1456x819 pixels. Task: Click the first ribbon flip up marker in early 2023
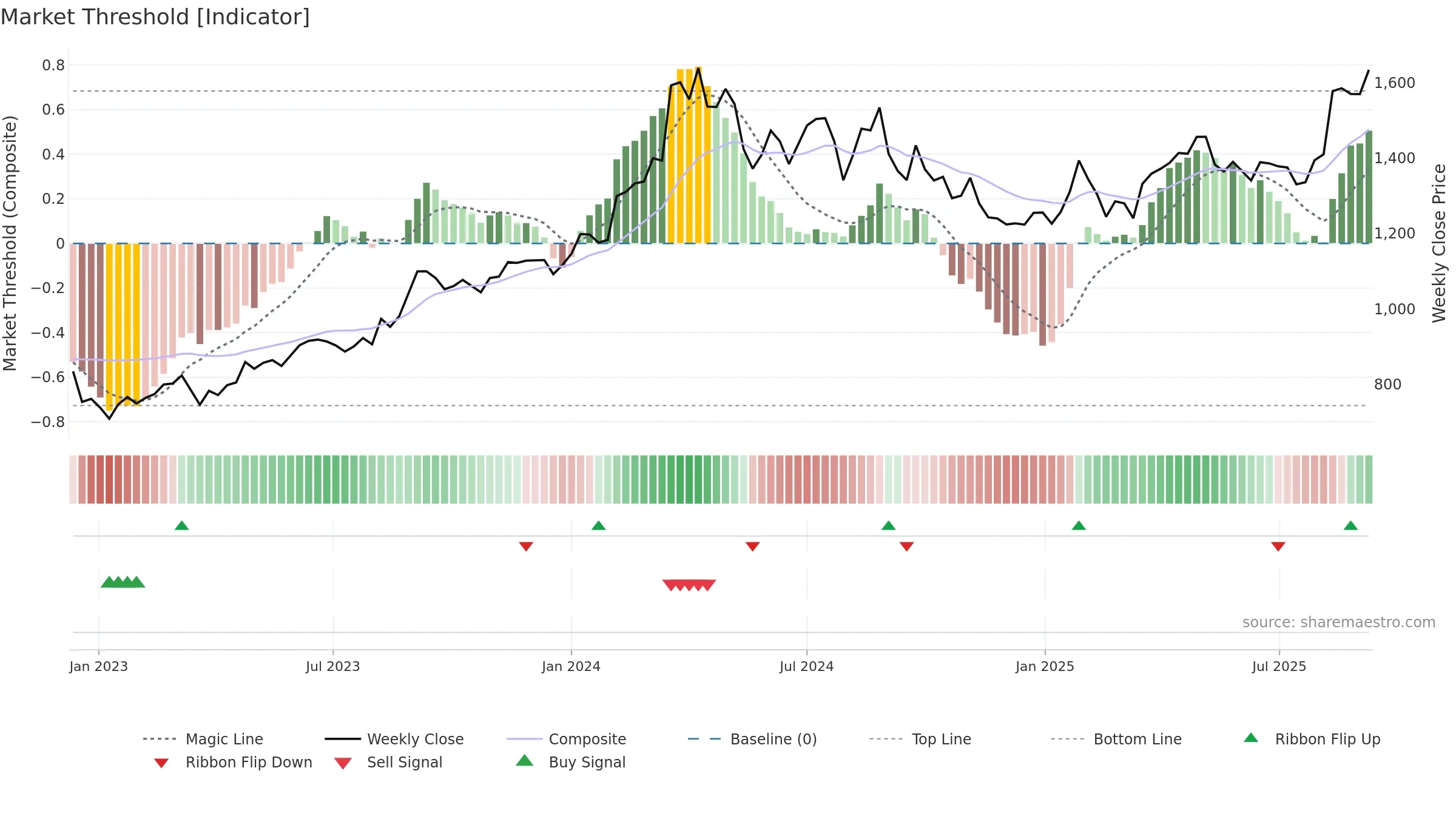182,525
